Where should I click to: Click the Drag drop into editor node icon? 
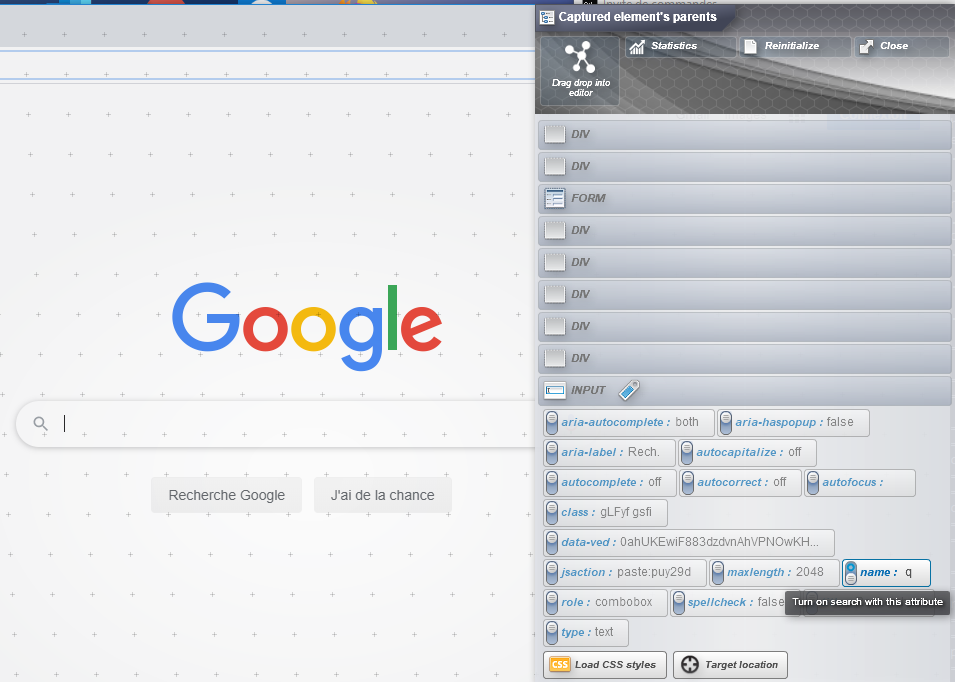pos(580,58)
